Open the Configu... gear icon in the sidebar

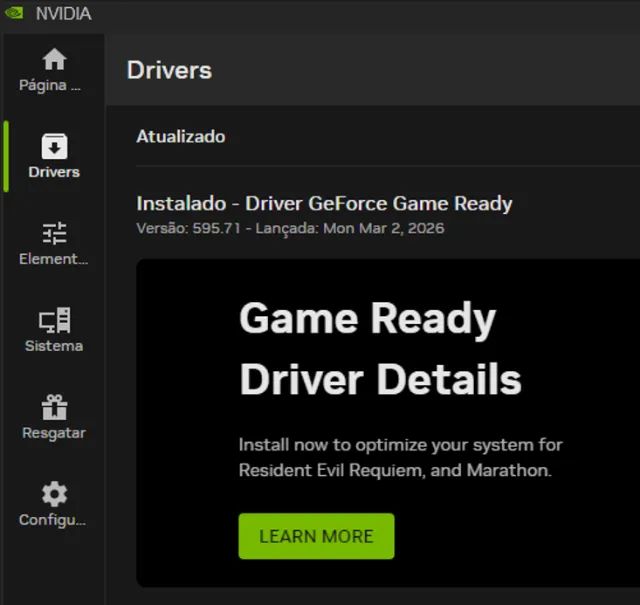[54, 494]
